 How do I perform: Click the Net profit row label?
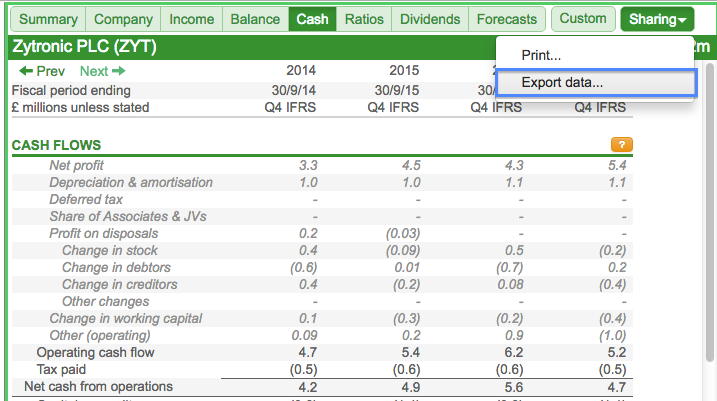[76, 166]
